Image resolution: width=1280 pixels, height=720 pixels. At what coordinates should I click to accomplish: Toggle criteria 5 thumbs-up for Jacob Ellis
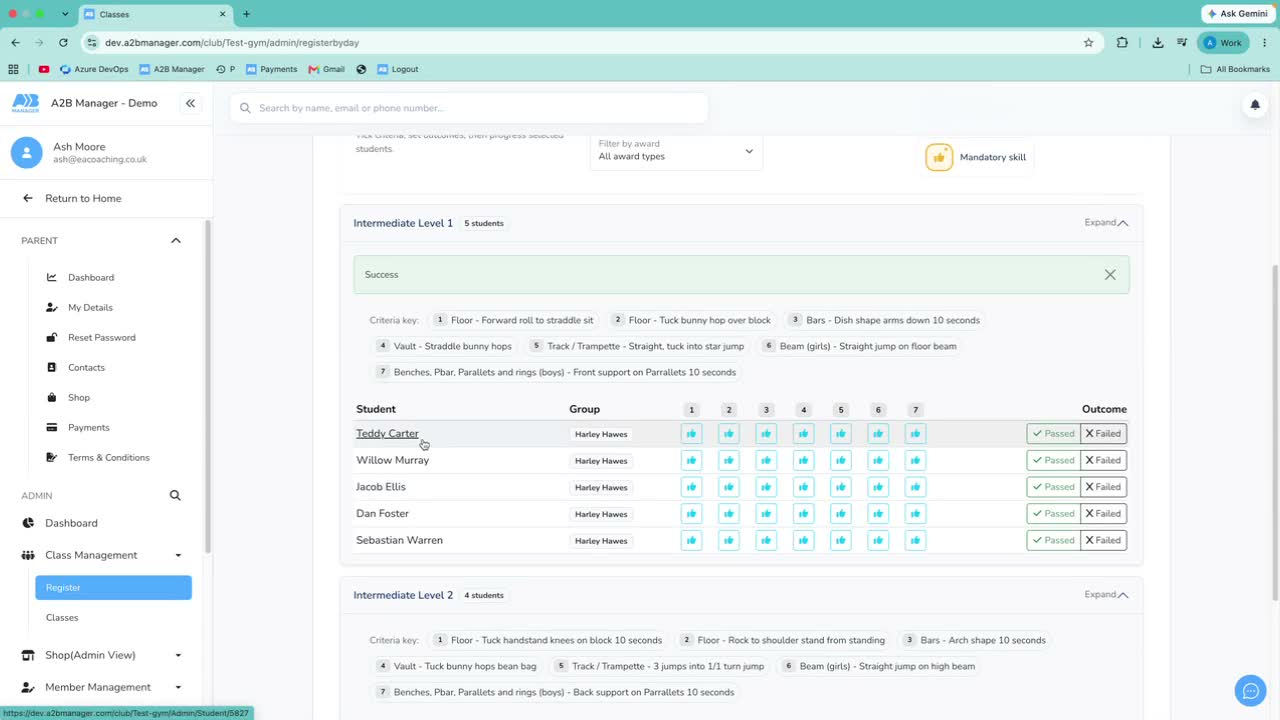pyautogui.click(x=841, y=487)
